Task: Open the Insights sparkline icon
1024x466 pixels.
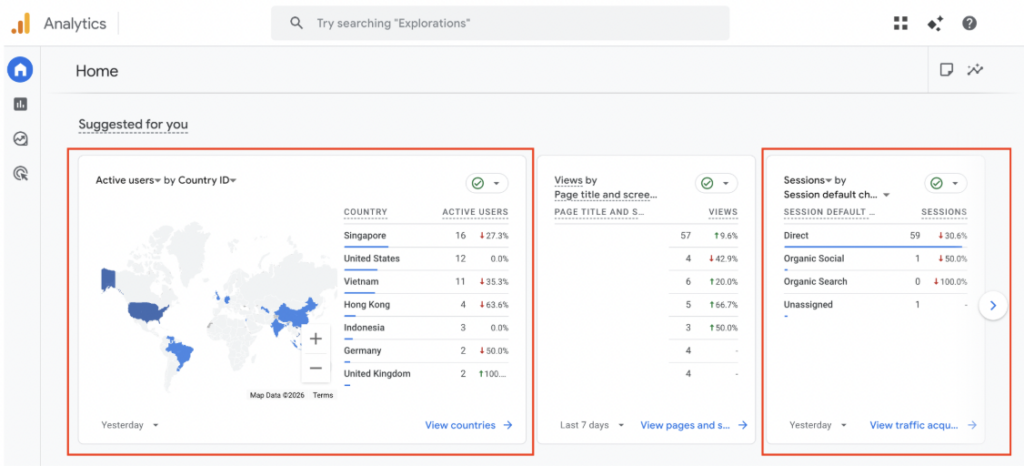Action: [x=975, y=70]
